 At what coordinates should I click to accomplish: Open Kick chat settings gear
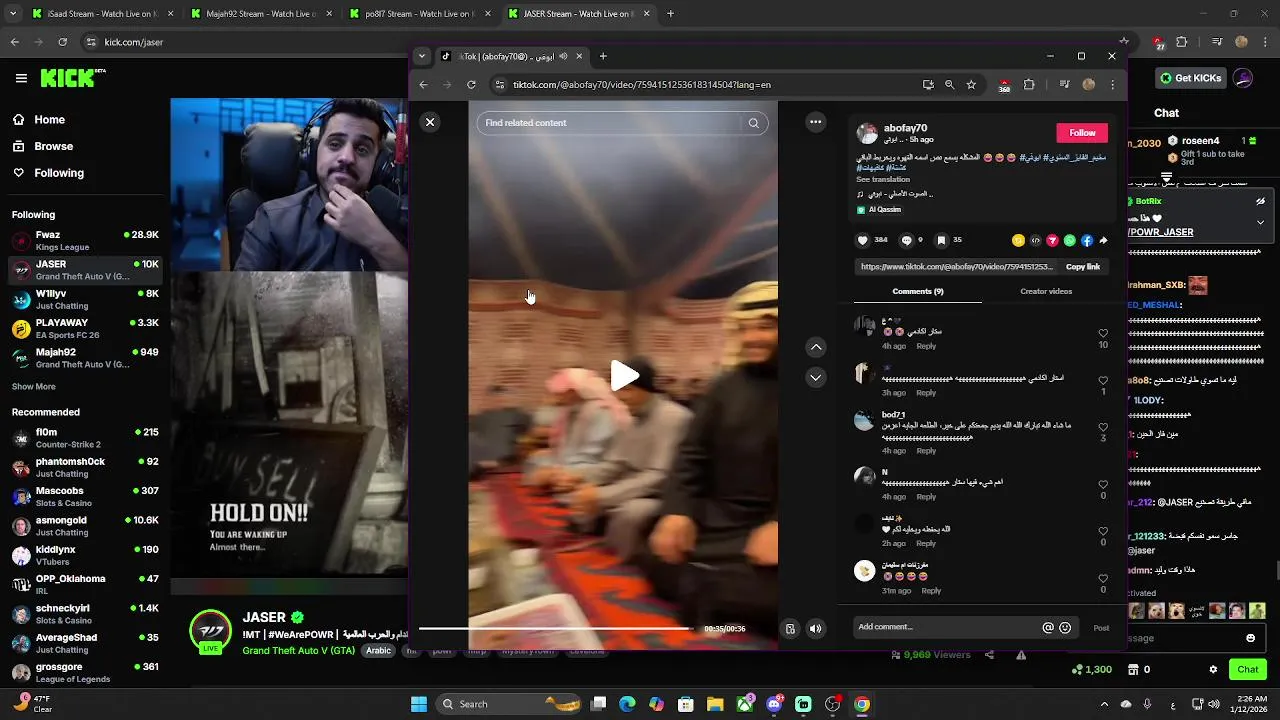click(1213, 670)
